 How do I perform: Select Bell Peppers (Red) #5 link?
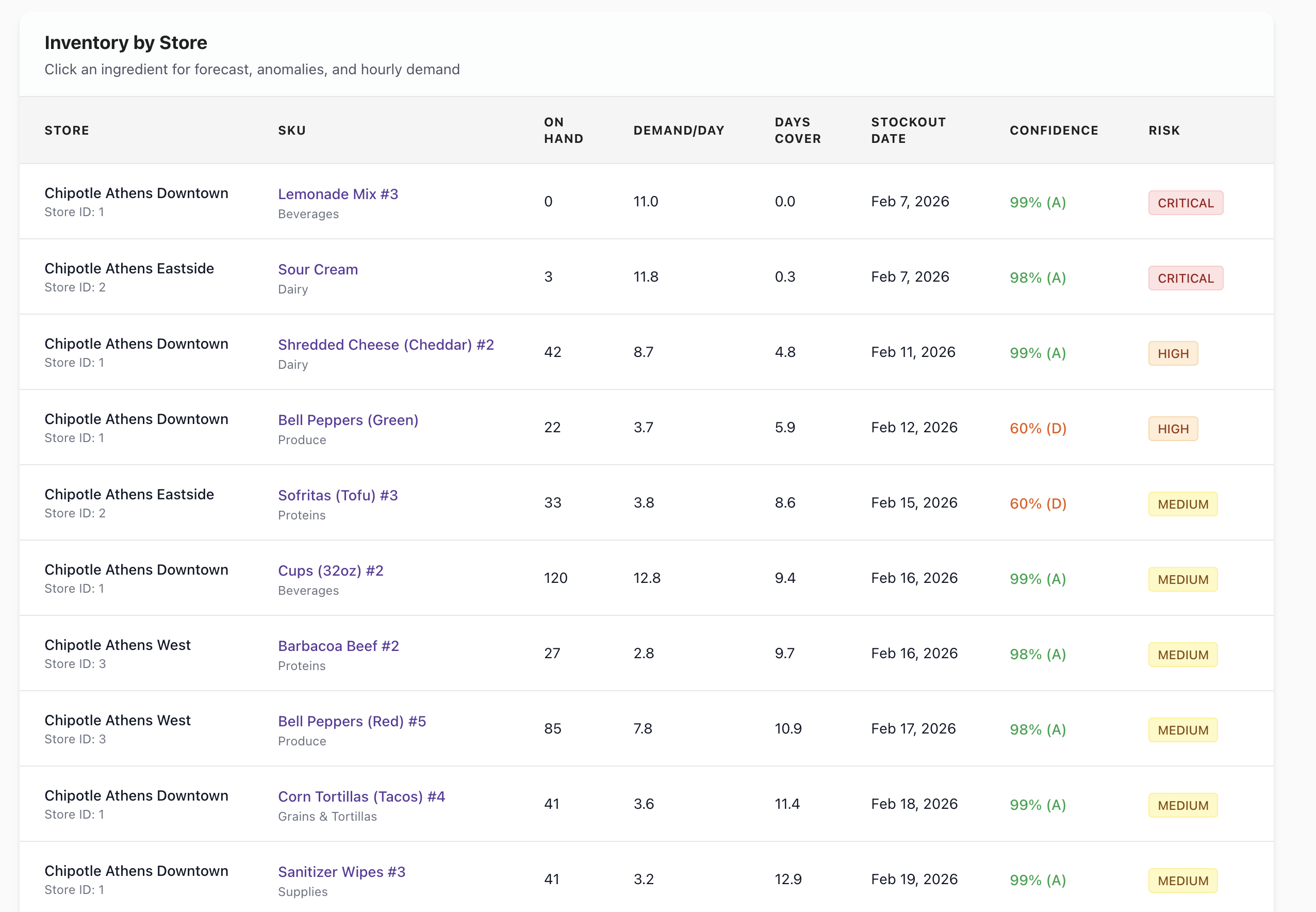click(352, 722)
